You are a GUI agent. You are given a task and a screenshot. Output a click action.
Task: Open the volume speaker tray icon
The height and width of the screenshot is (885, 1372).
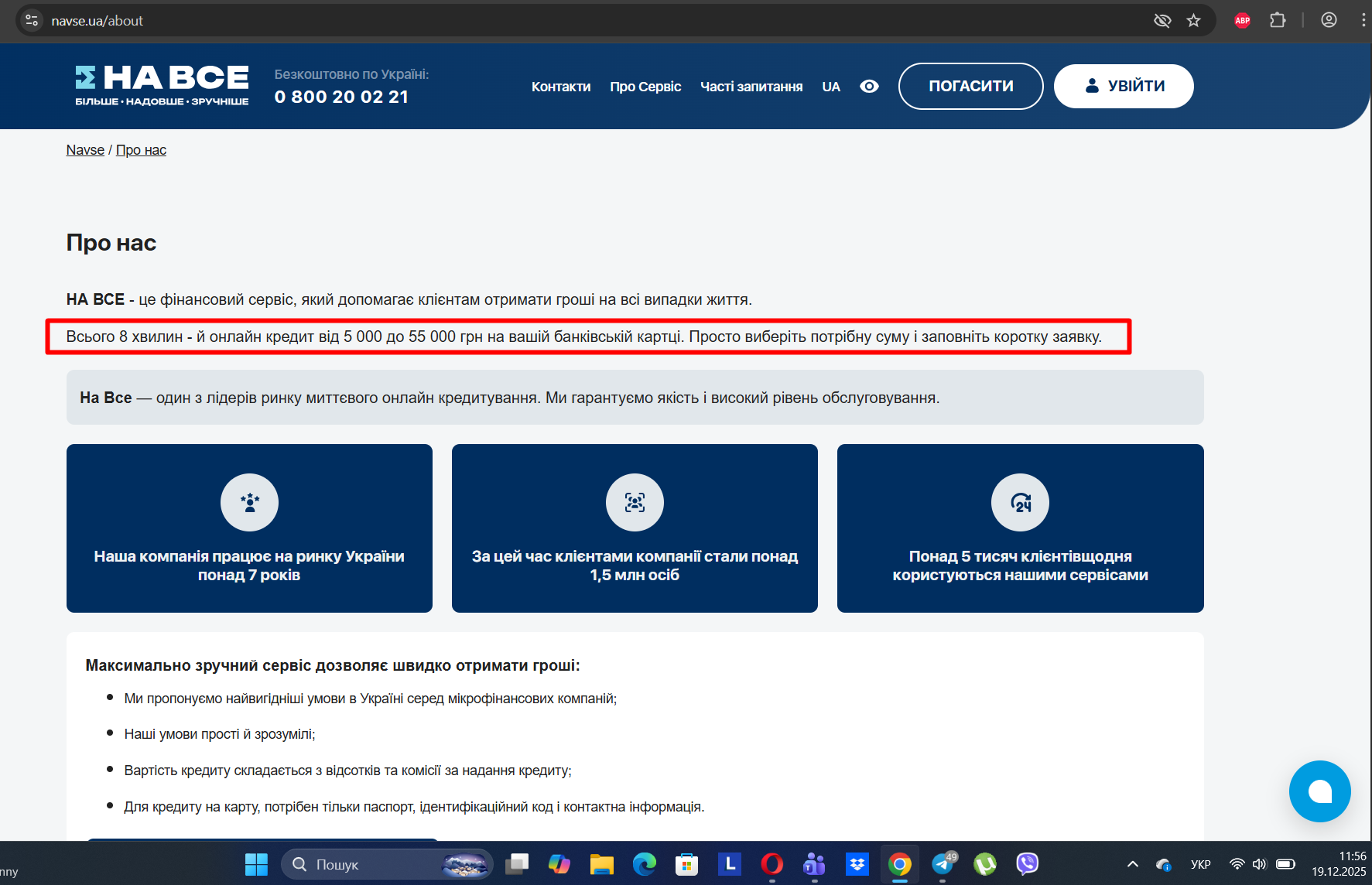pos(1259,864)
